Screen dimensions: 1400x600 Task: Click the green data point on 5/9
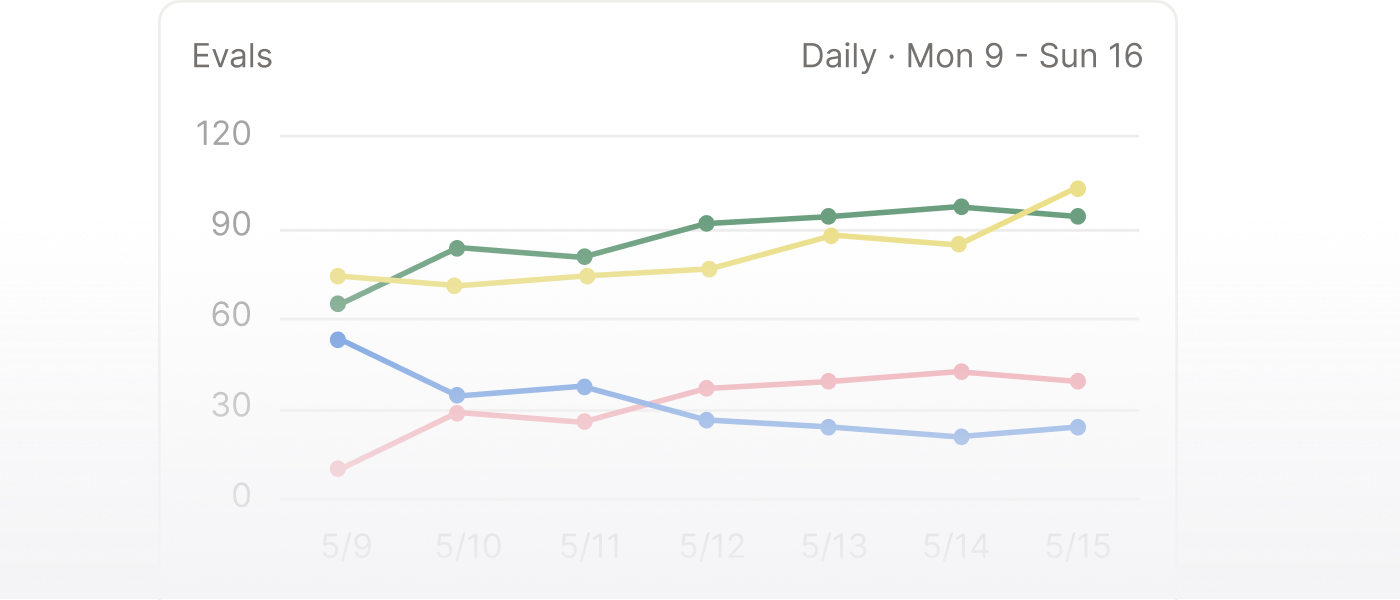(x=338, y=304)
